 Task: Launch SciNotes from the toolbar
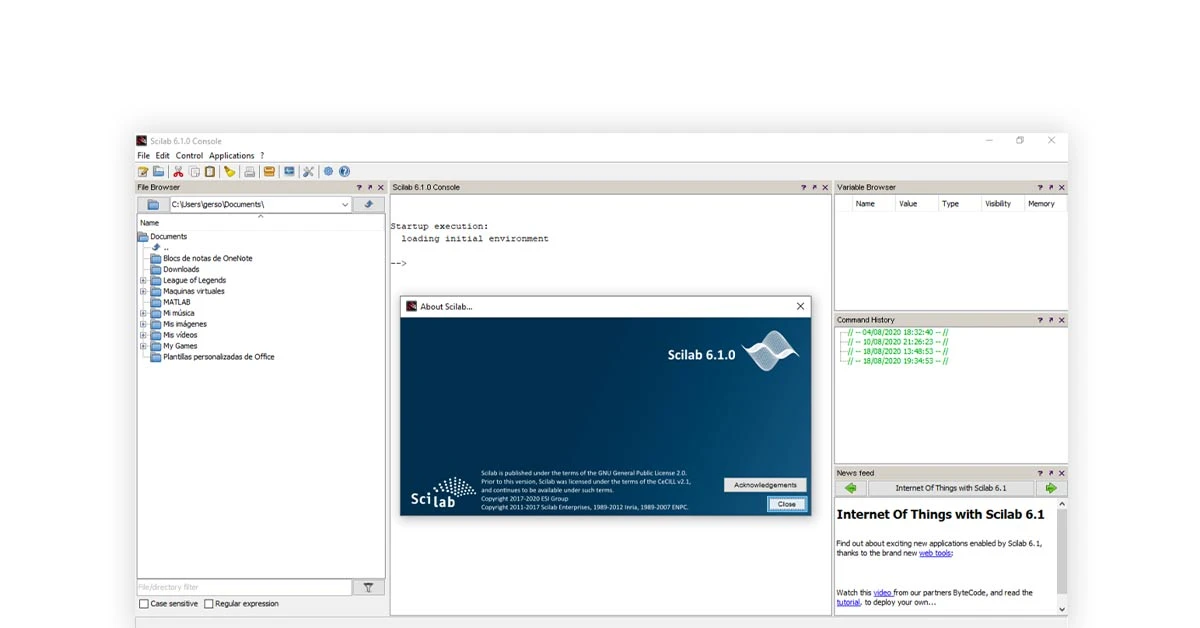(x=143, y=172)
